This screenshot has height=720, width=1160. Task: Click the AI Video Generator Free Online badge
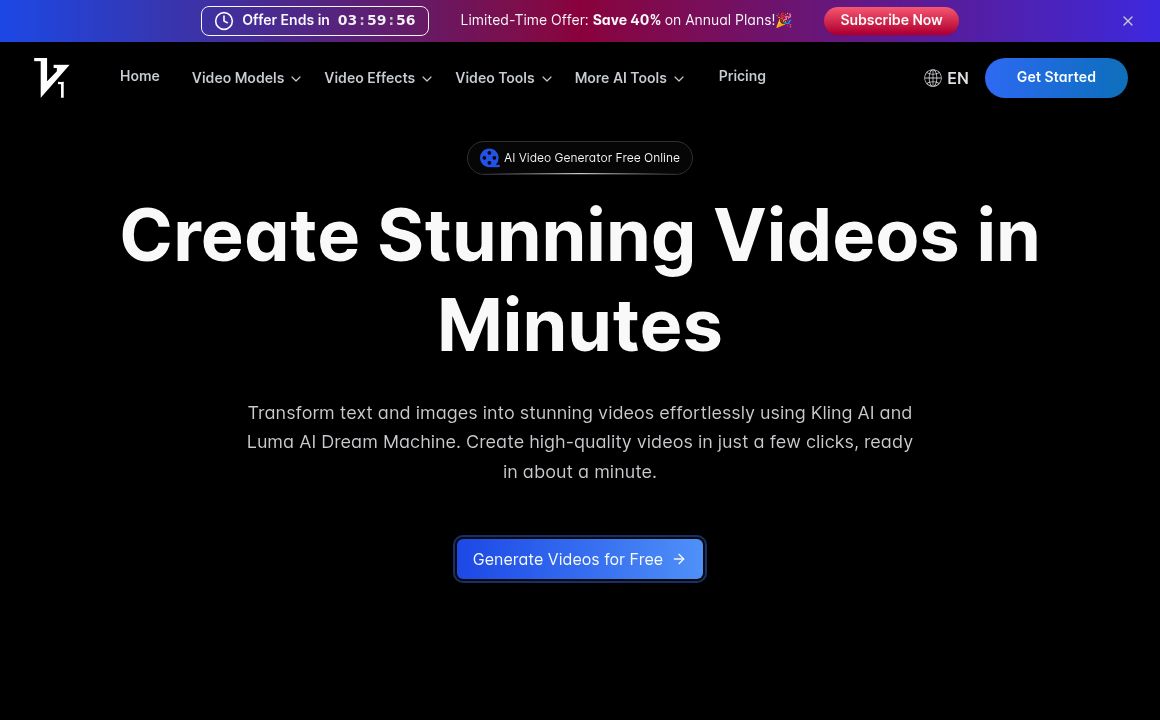[580, 157]
